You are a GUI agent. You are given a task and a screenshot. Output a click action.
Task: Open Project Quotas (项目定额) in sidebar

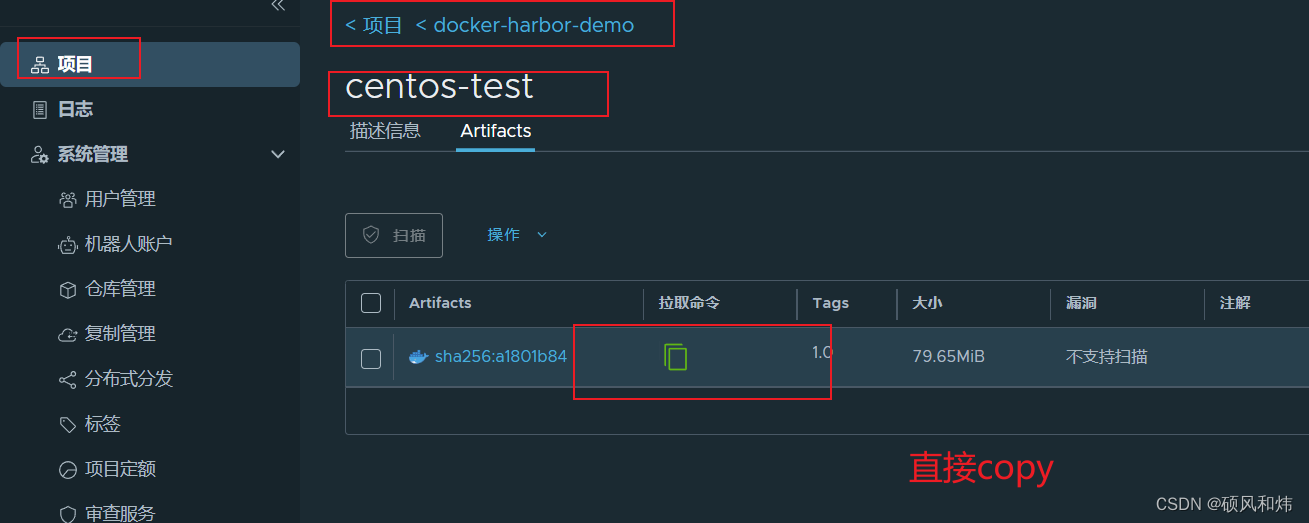pyautogui.click(x=120, y=469)
